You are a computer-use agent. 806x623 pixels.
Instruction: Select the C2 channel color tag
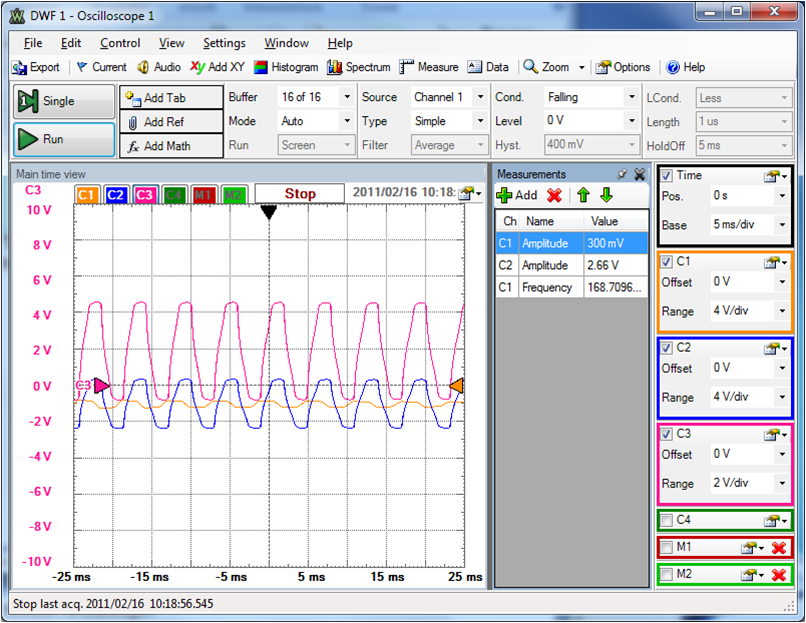click(x=115, y=194)
